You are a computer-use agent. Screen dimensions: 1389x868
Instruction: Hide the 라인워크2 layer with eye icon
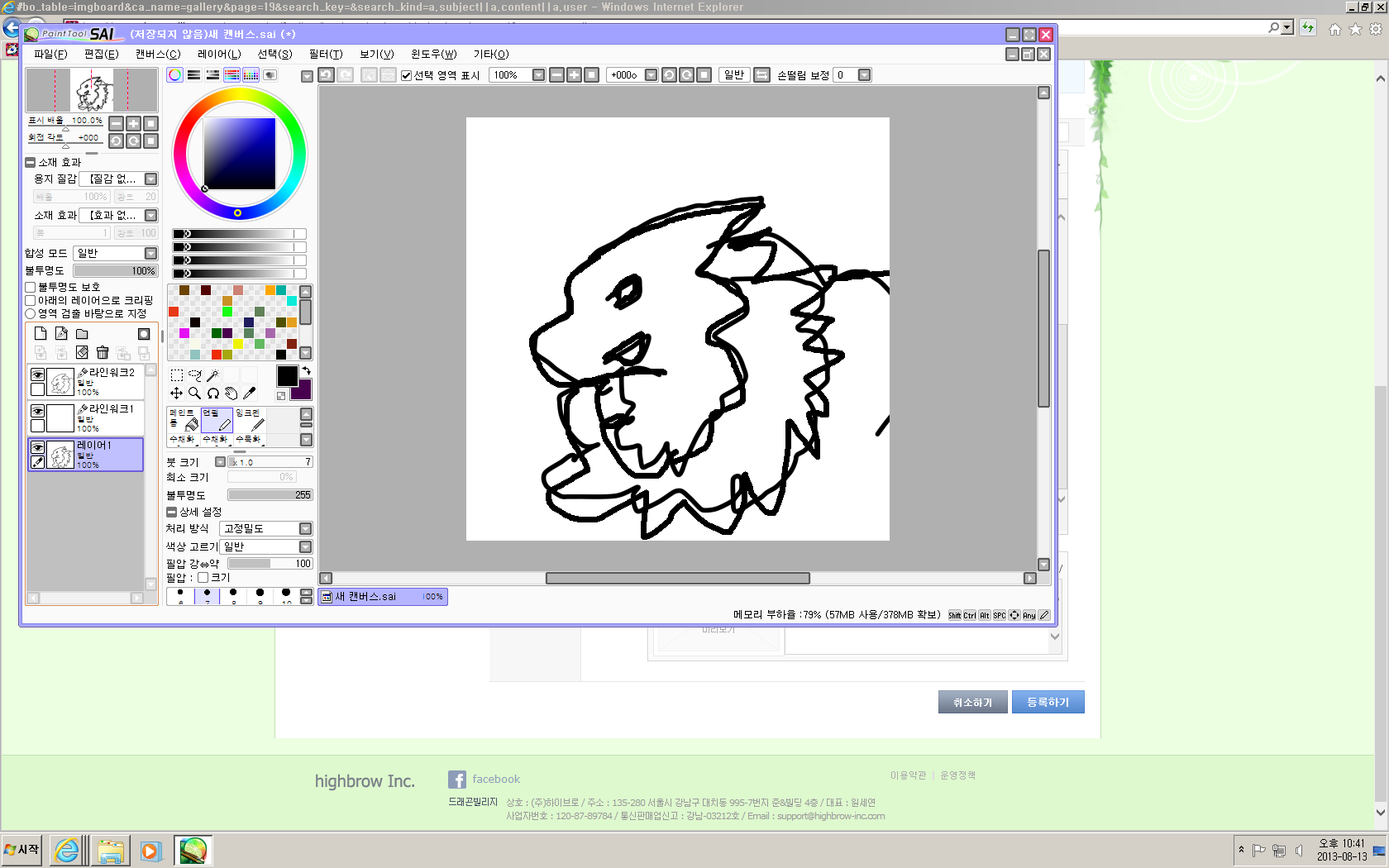pos(37,374)
